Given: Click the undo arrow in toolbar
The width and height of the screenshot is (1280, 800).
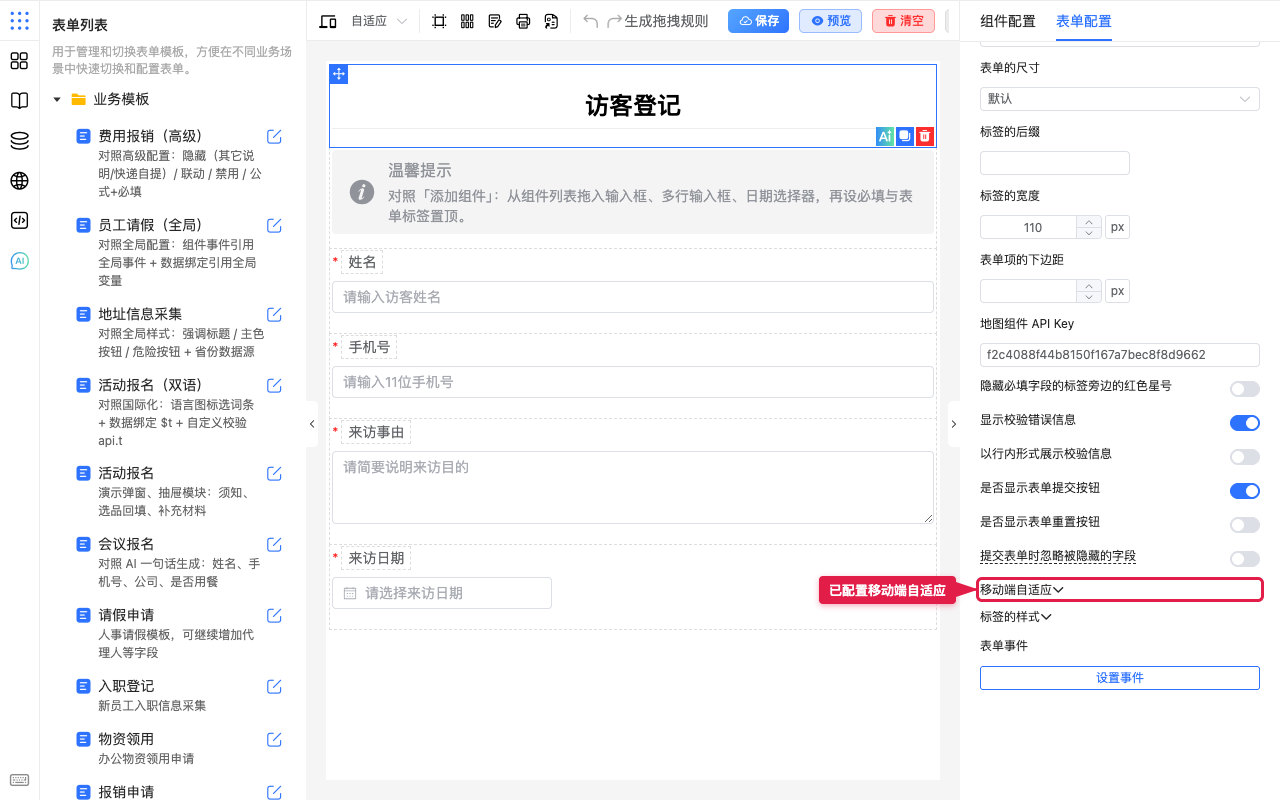Looking at the screenshot, I should coord(591,21).
